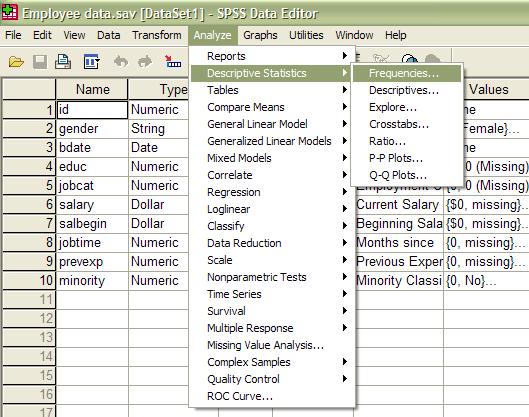The image size is (529, 417).
Task: Expand the Correlate submenu arrow
Action: [344, 174]
